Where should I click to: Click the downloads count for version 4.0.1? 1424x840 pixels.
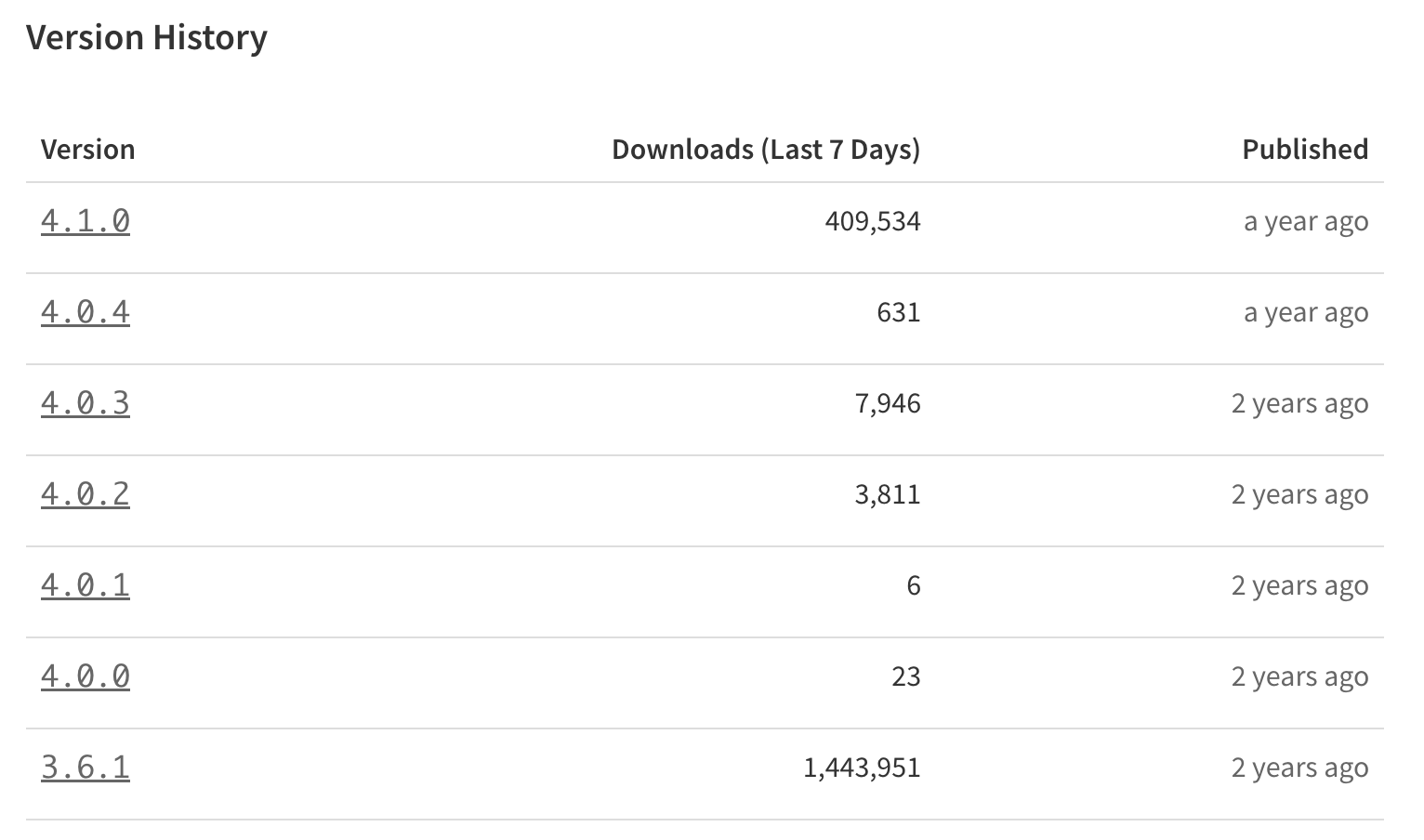point(914,585)
